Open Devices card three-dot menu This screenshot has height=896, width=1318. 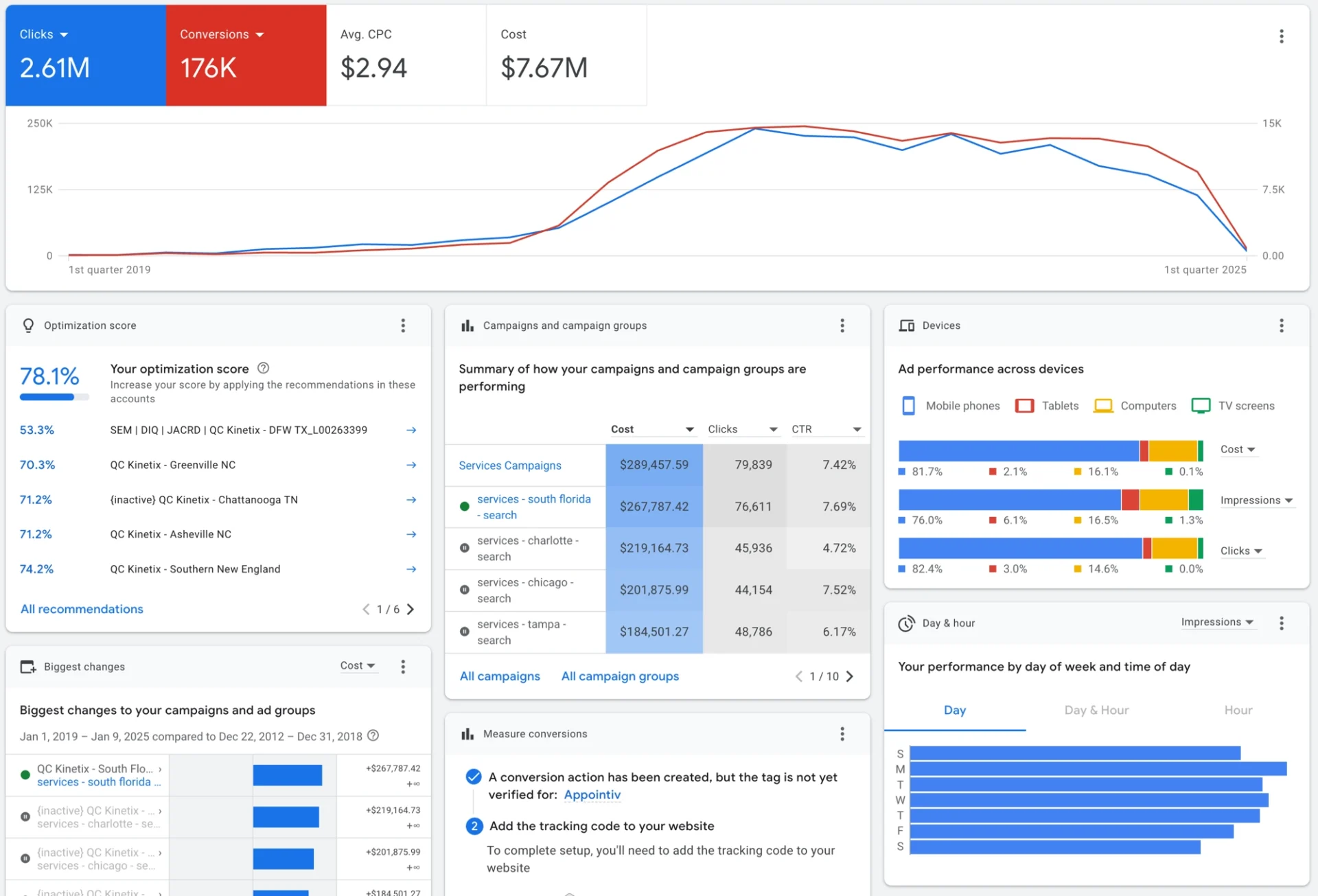pos(1281,325)
